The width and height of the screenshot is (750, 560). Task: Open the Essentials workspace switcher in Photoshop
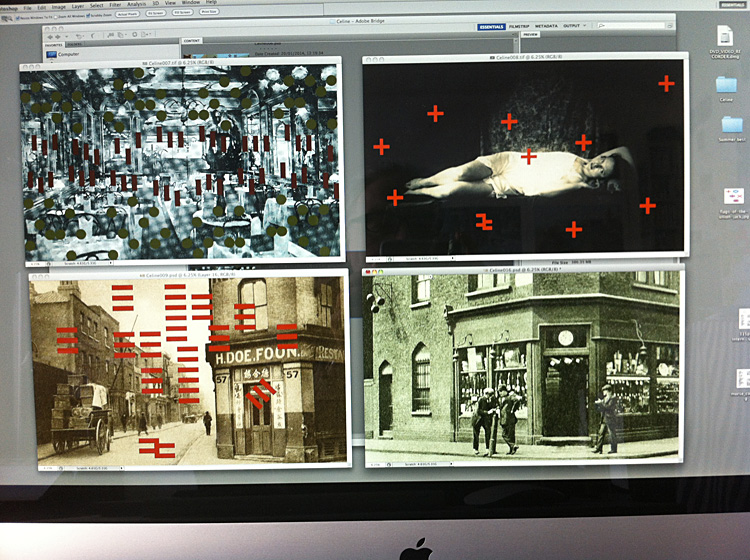[x=732, y=5]
